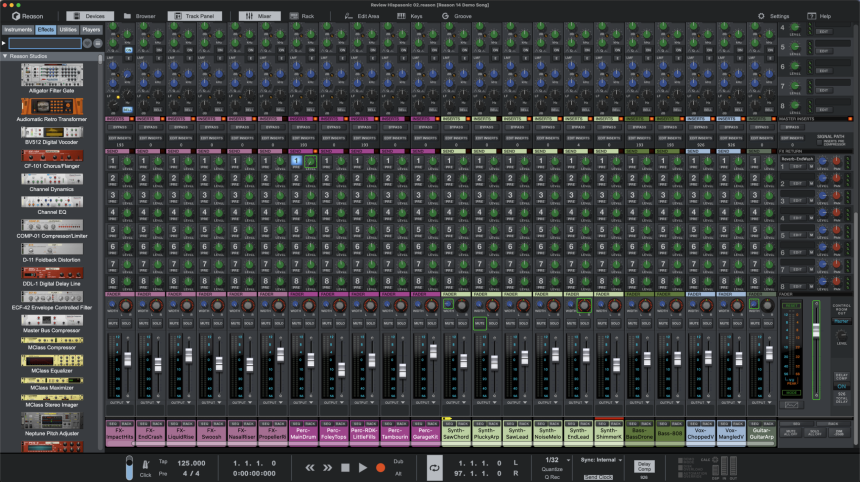The height and width of the screenshot is (482, 860).
Task: Open the Help menu icon
Action: click(x=812, y=16)
